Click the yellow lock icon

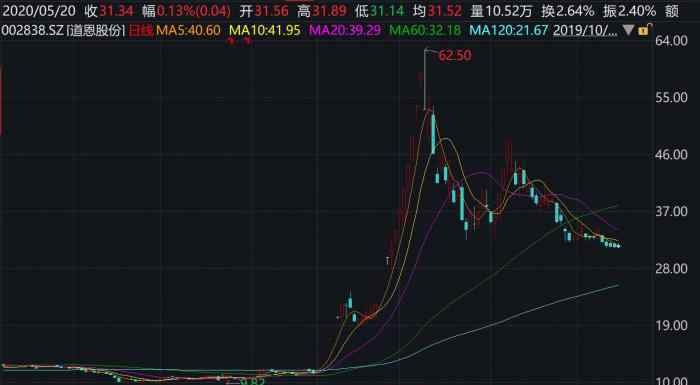point(643,31)
